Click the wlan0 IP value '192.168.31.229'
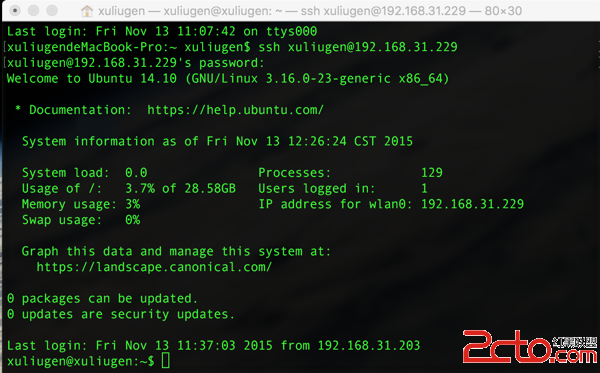 point(473,204)
